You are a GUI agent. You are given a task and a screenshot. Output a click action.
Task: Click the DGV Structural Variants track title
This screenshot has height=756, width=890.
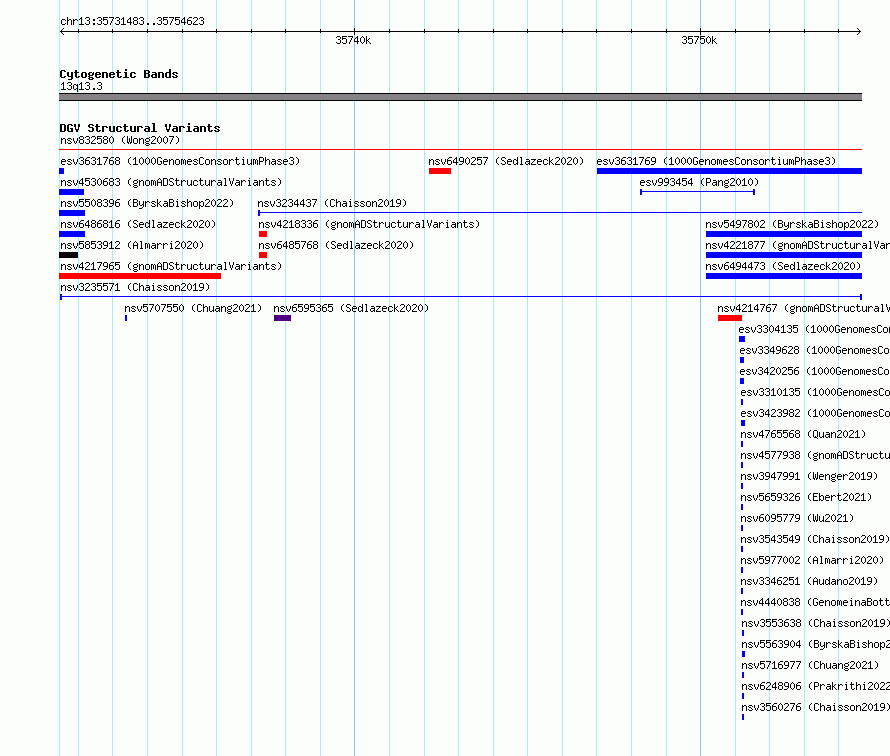point(140,128)
